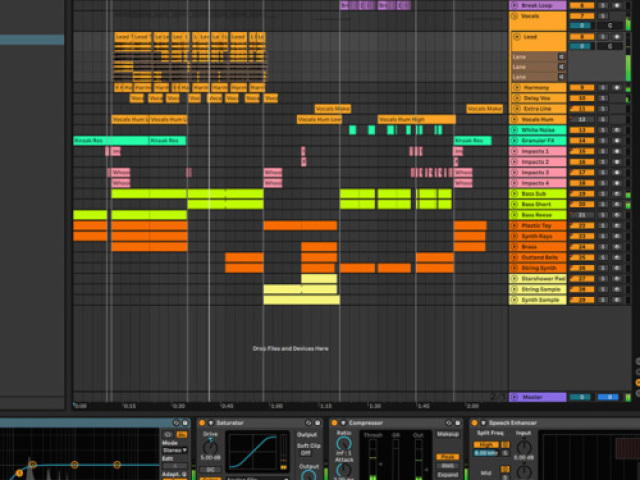The width and height of the screenshot is (640, 480).
Task: Click the speaker icon on the first Lane
Action: [x=561, y=57]
